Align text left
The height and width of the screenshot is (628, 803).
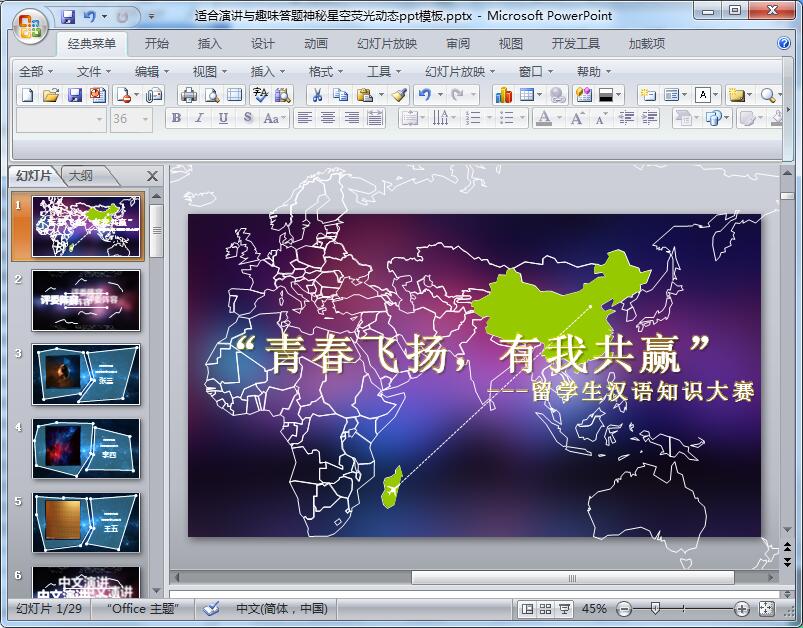[305, 118]
